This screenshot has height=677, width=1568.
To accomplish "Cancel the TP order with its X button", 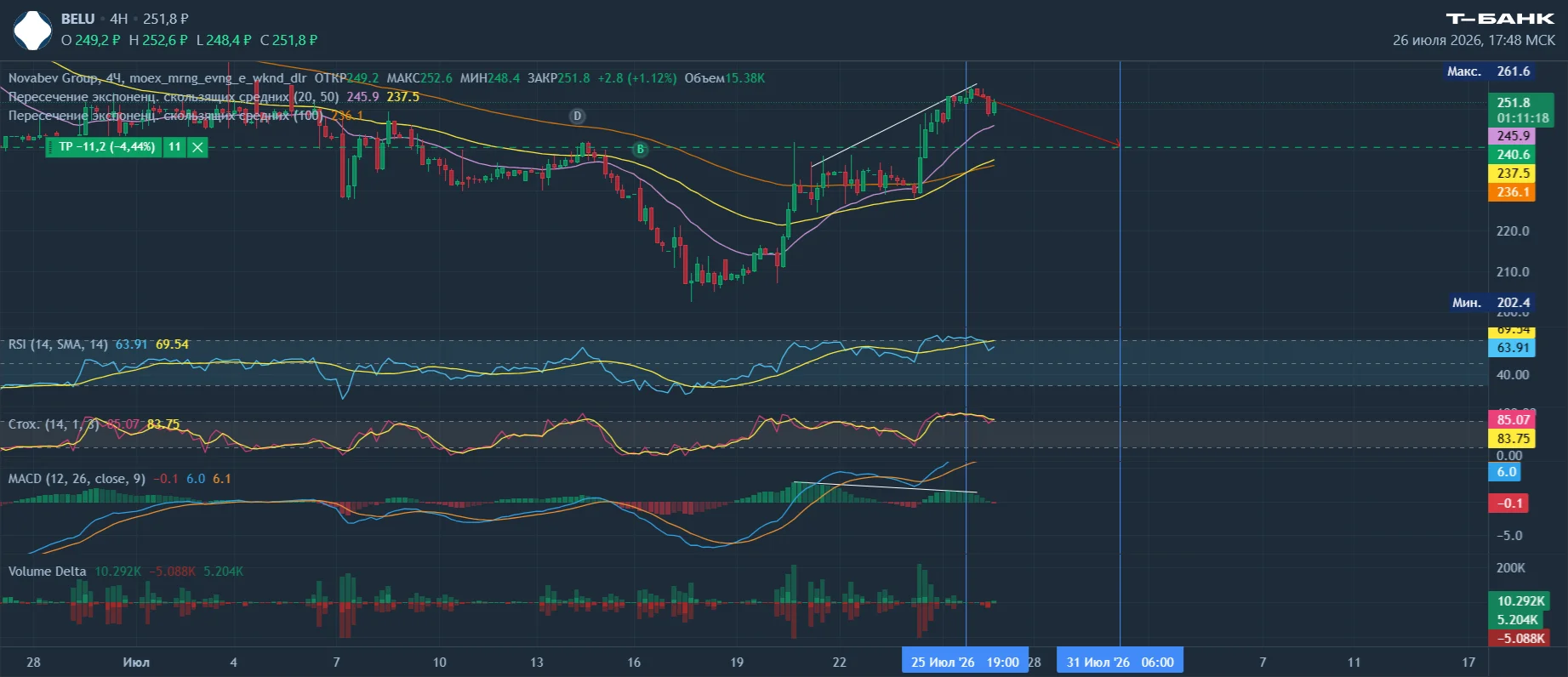I will pos(197,147).
